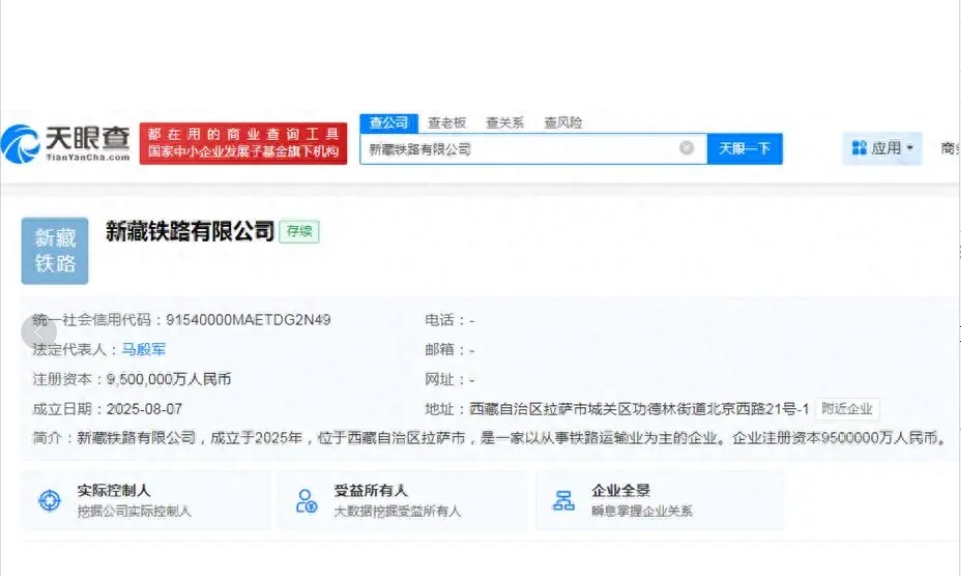This screenshot has height=576, width=961.
Task: Clear the search box with the X icon
Action: click(686, 148)
